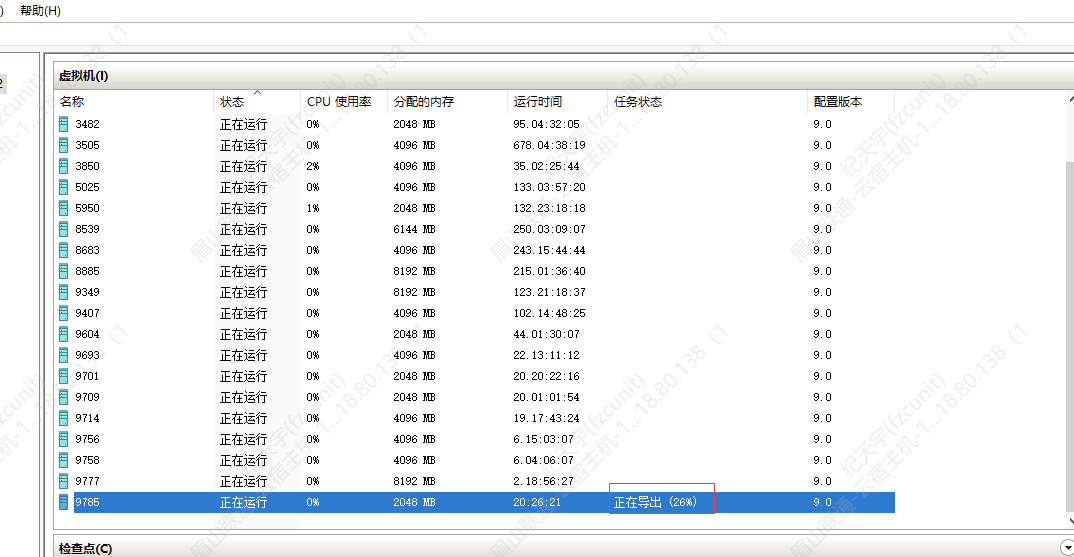Sort by 运行时间 column header
The image size is (1074, 557).
[x=538, y=102]
